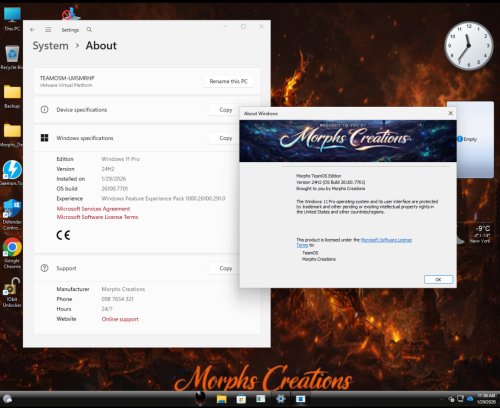Switch to the About Windows taskbar button
Viewport: 500px width, 408px height.
click(x=300, y=399)
